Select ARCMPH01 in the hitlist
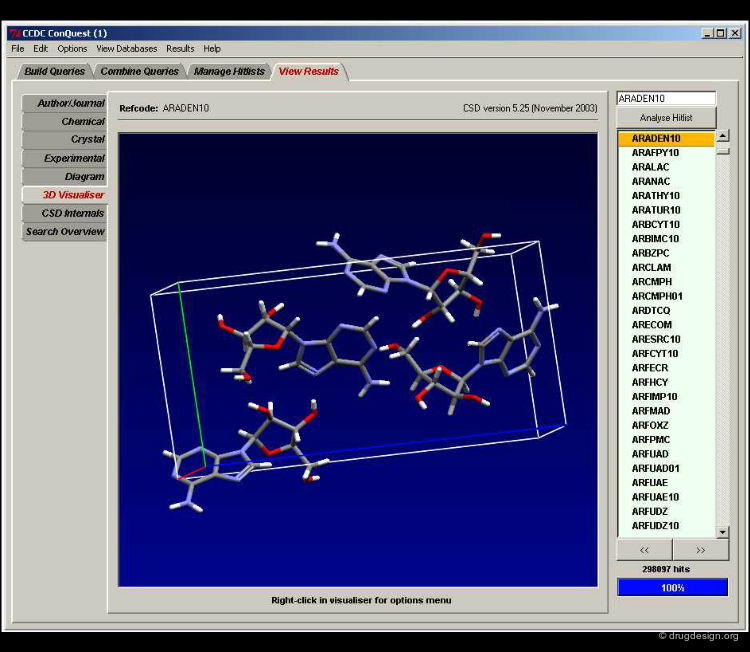 (x=666, y=296)
